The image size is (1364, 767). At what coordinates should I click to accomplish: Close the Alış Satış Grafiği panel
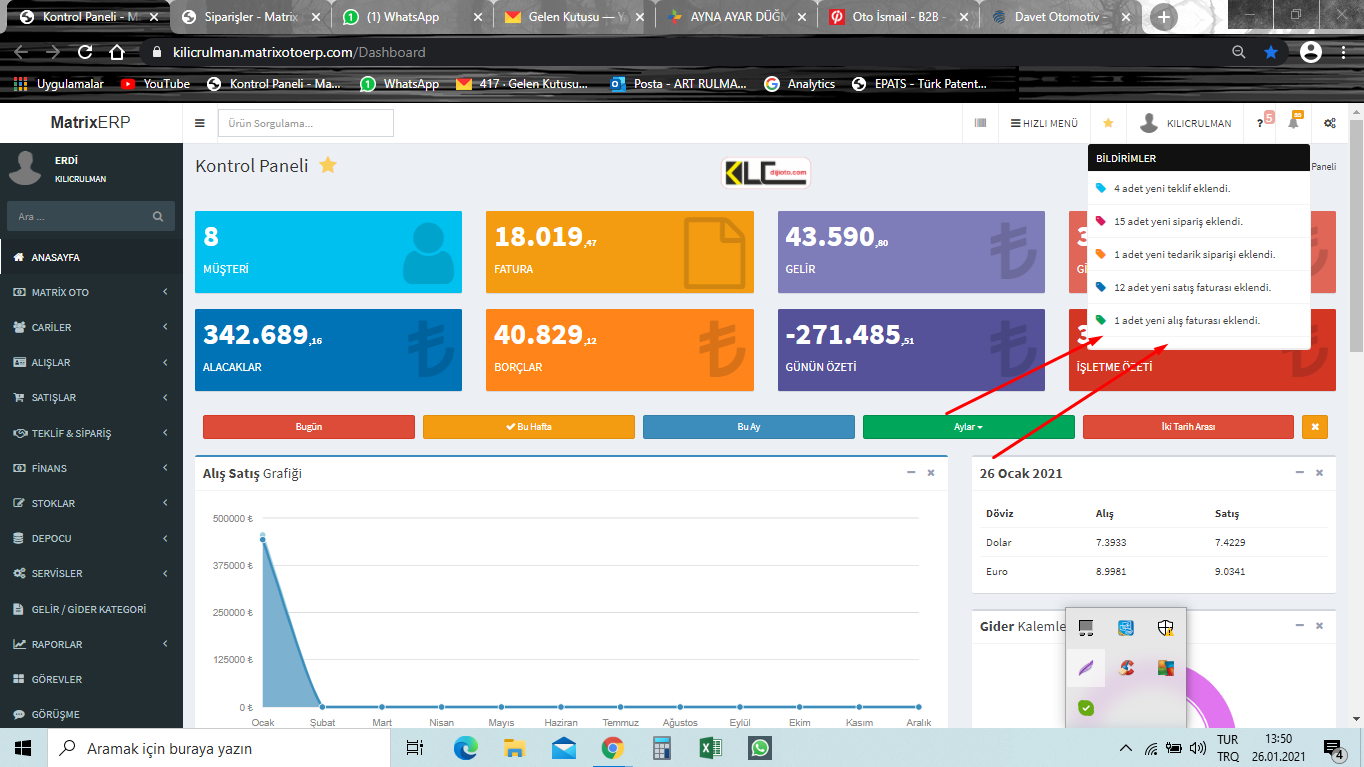930,473
